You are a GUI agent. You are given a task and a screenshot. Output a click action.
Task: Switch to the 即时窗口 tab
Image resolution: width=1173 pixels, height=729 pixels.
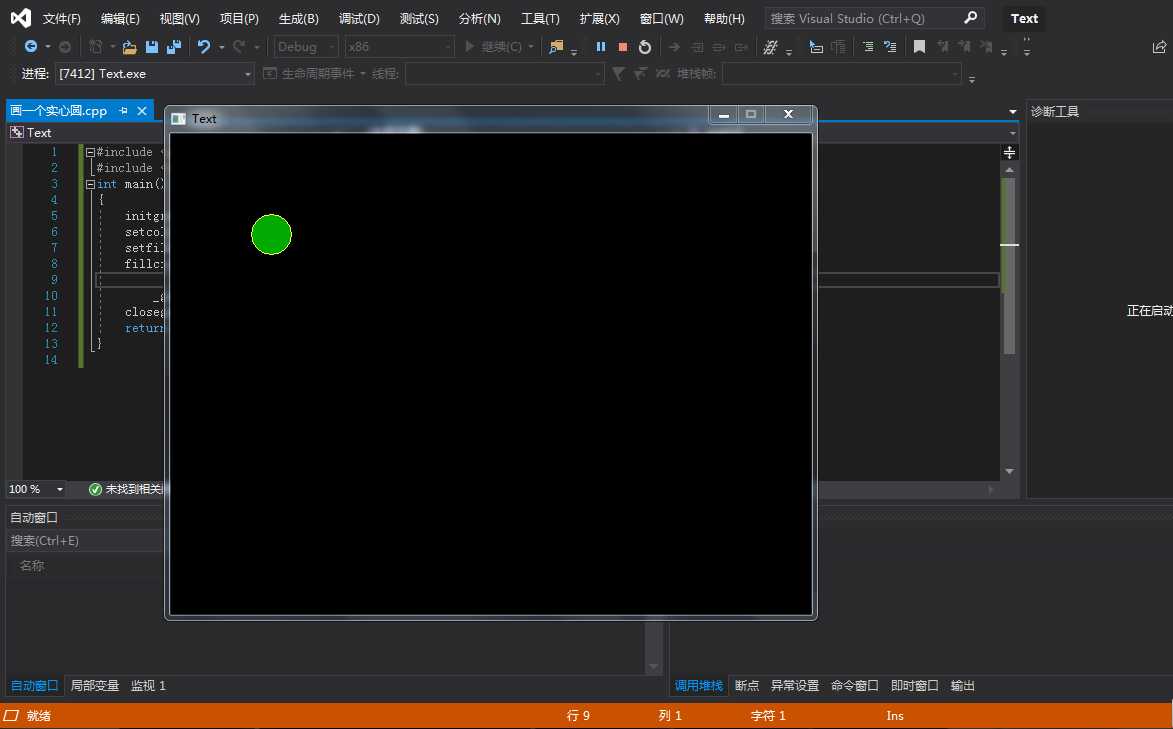pyautogui.click(x=914, y=686)
